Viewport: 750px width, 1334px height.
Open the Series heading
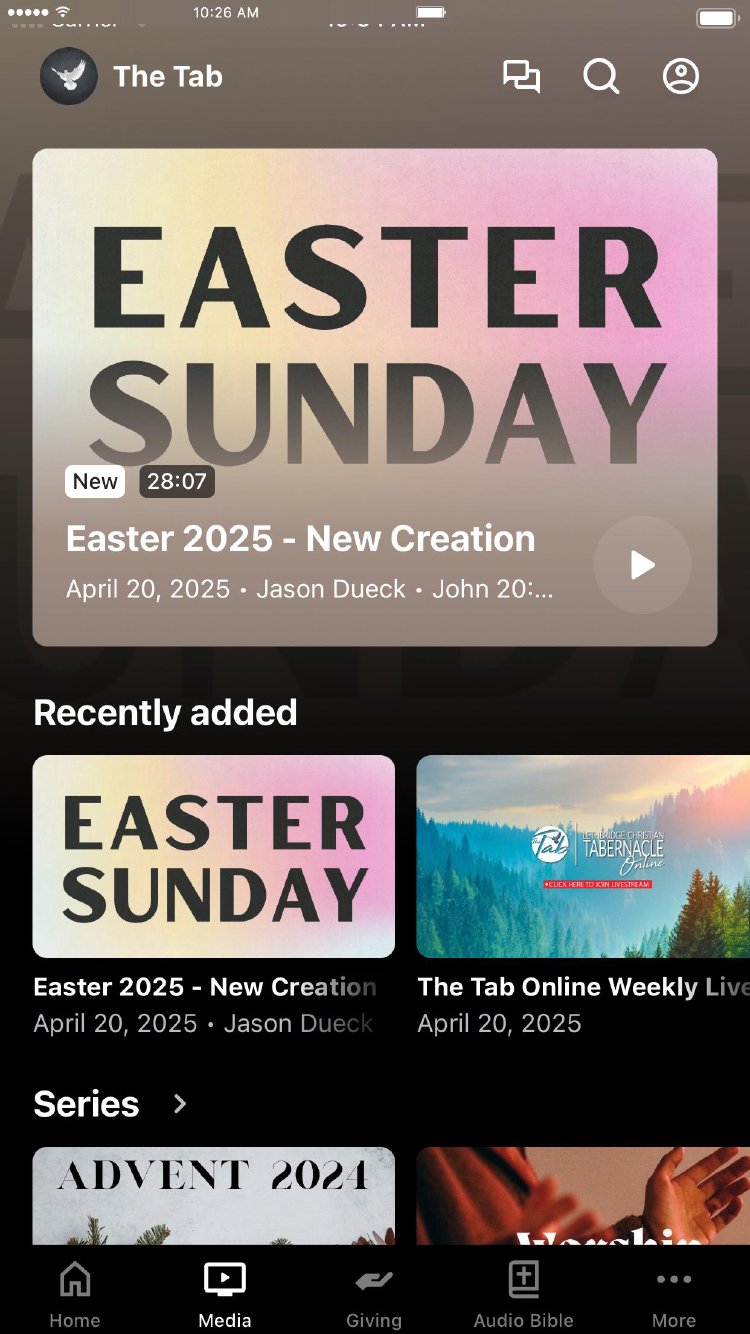pos(86,1104)
